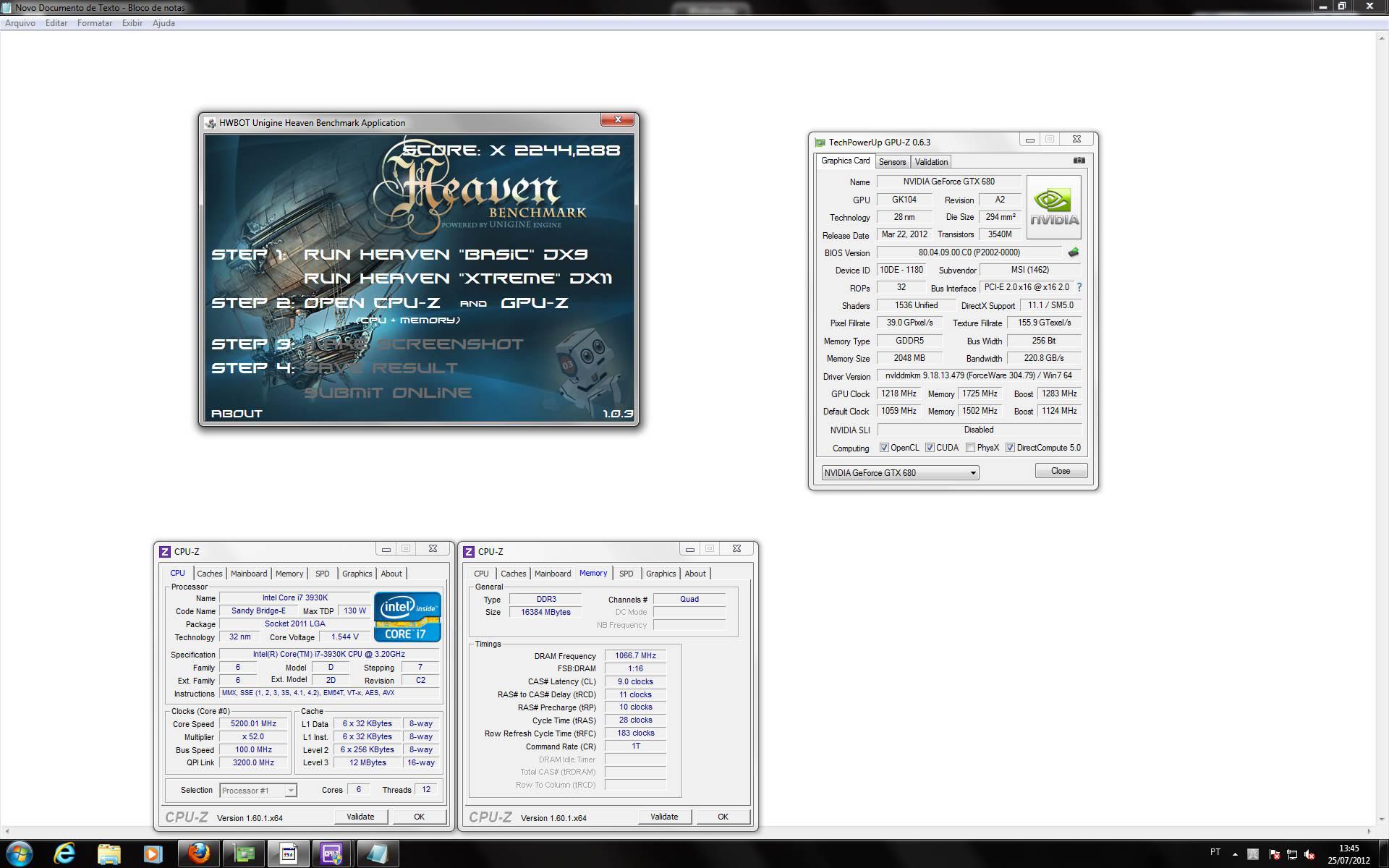Toggle the PhysX checkbox in GPU-Z
The width and height of the screenshot is (1389, 868).
[970, 448]
